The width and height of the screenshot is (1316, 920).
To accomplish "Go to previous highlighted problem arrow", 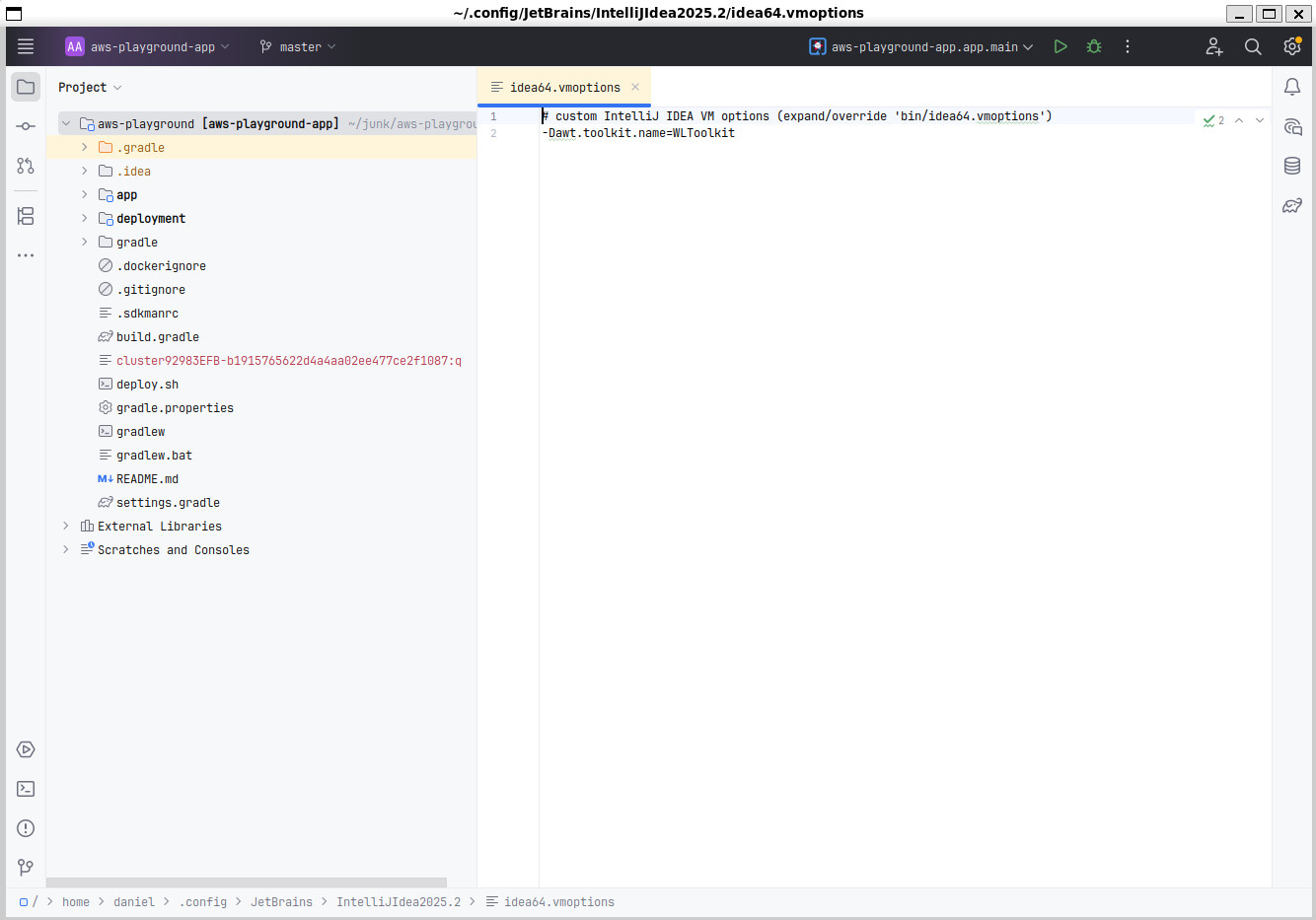I will click(1239, 120).
